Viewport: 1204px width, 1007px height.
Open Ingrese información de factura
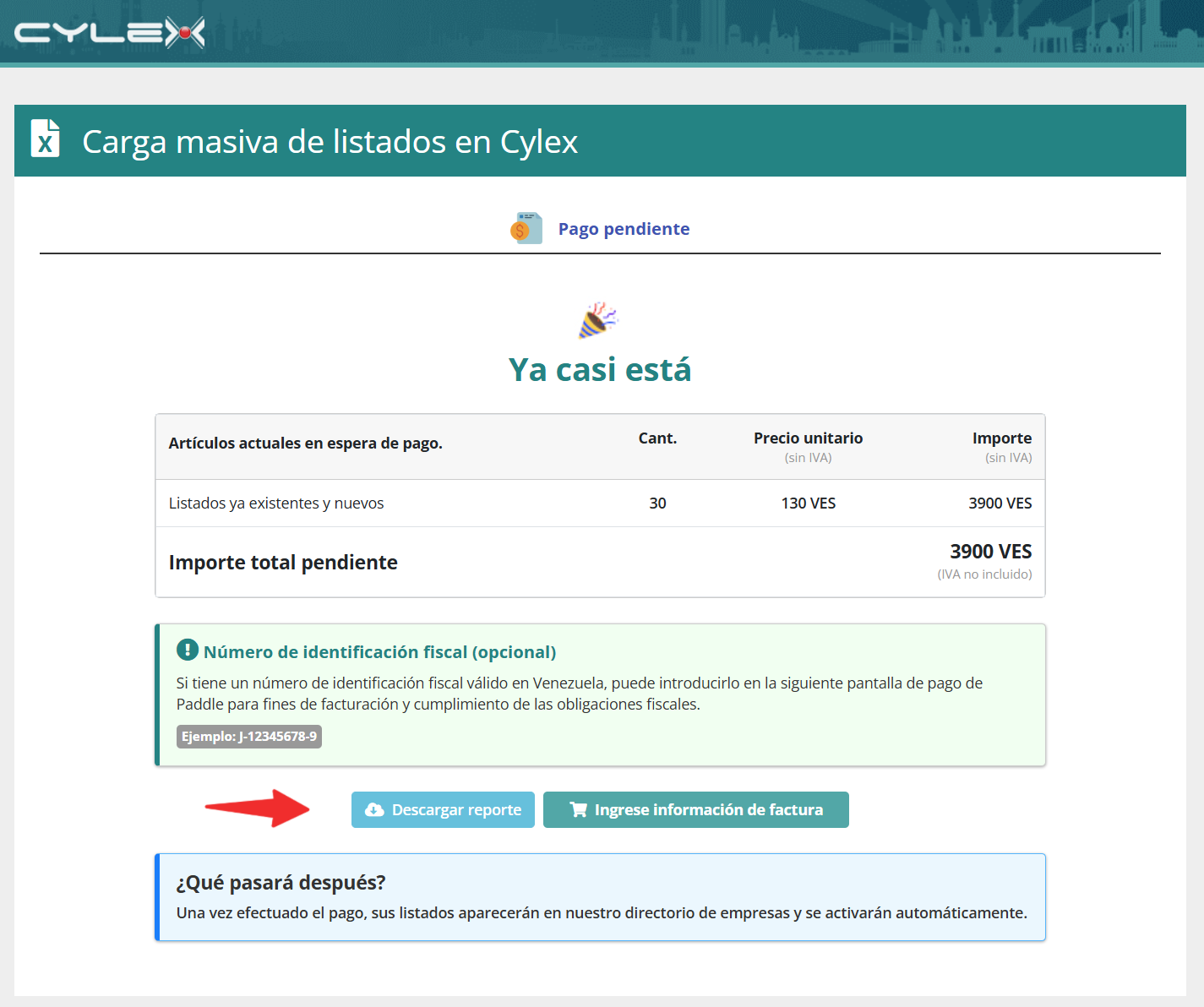point(696,809)
